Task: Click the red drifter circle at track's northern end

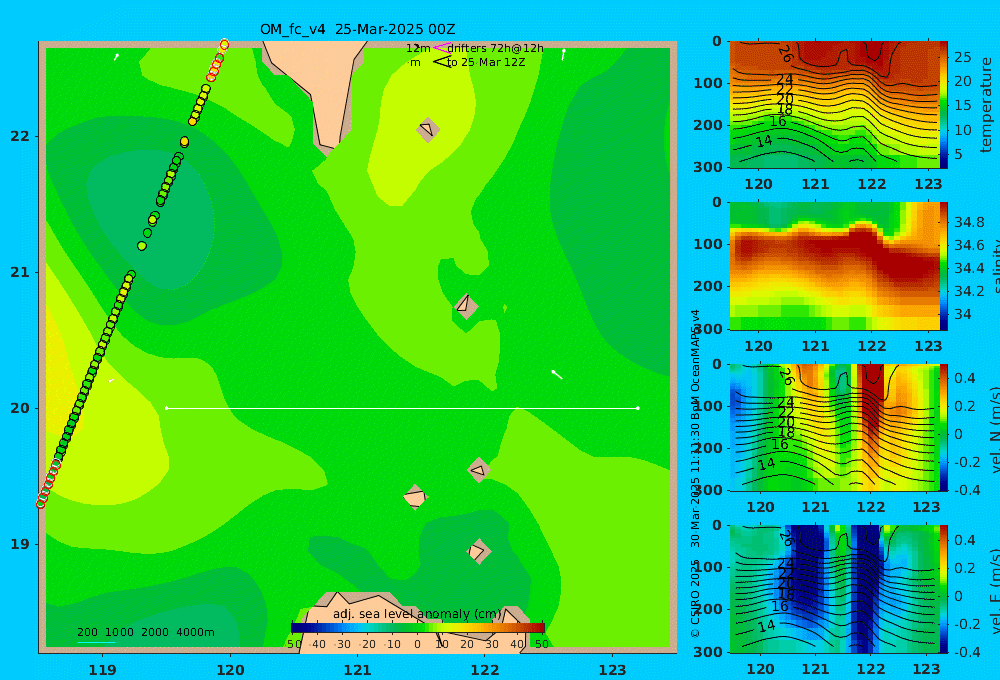Action: (224, 45)
